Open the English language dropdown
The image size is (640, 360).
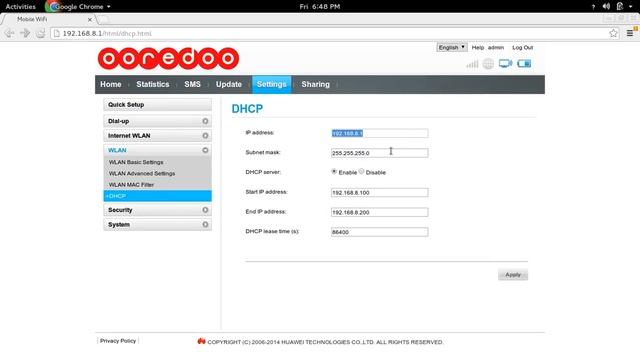click(x=451, y=47)
